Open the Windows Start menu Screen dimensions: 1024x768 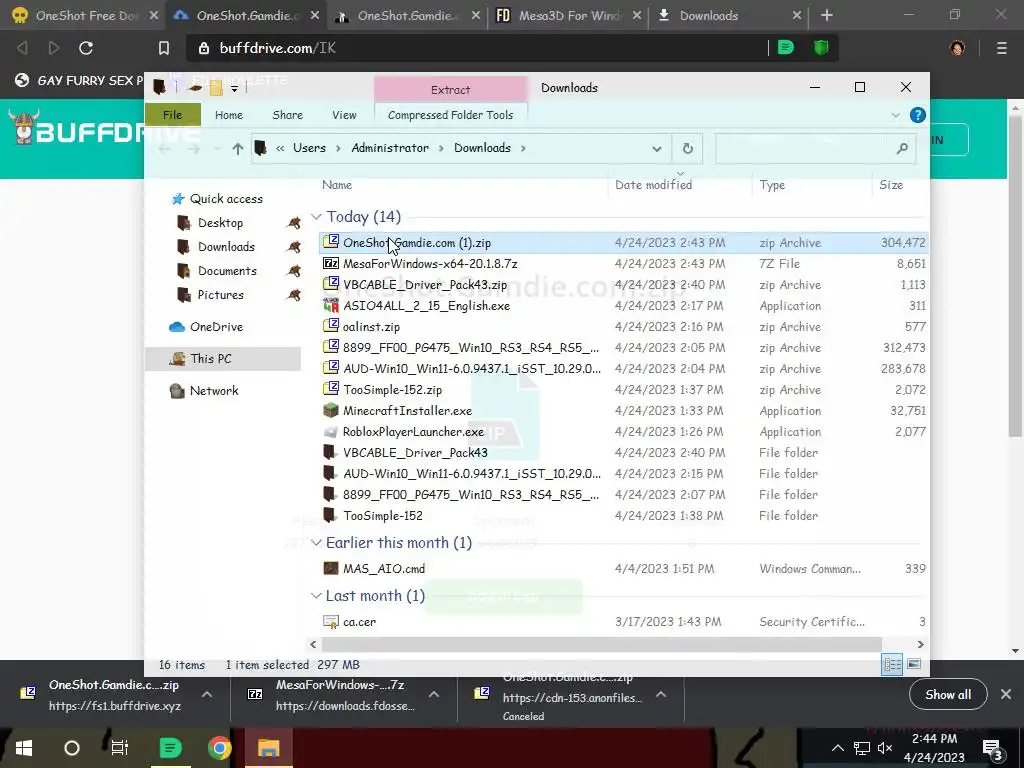click(24, 748)
